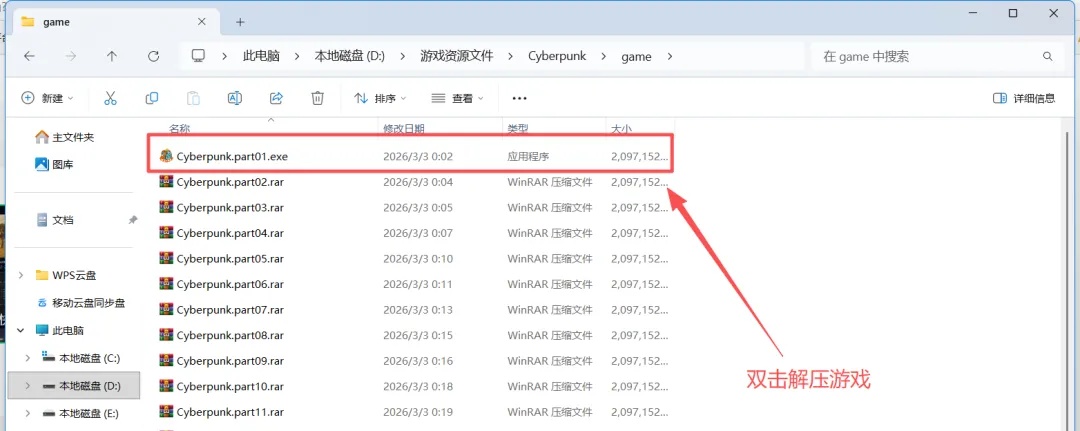Viewport: 1080px width, 431px height.
Task: Click the game tab title
Action: 56,22
